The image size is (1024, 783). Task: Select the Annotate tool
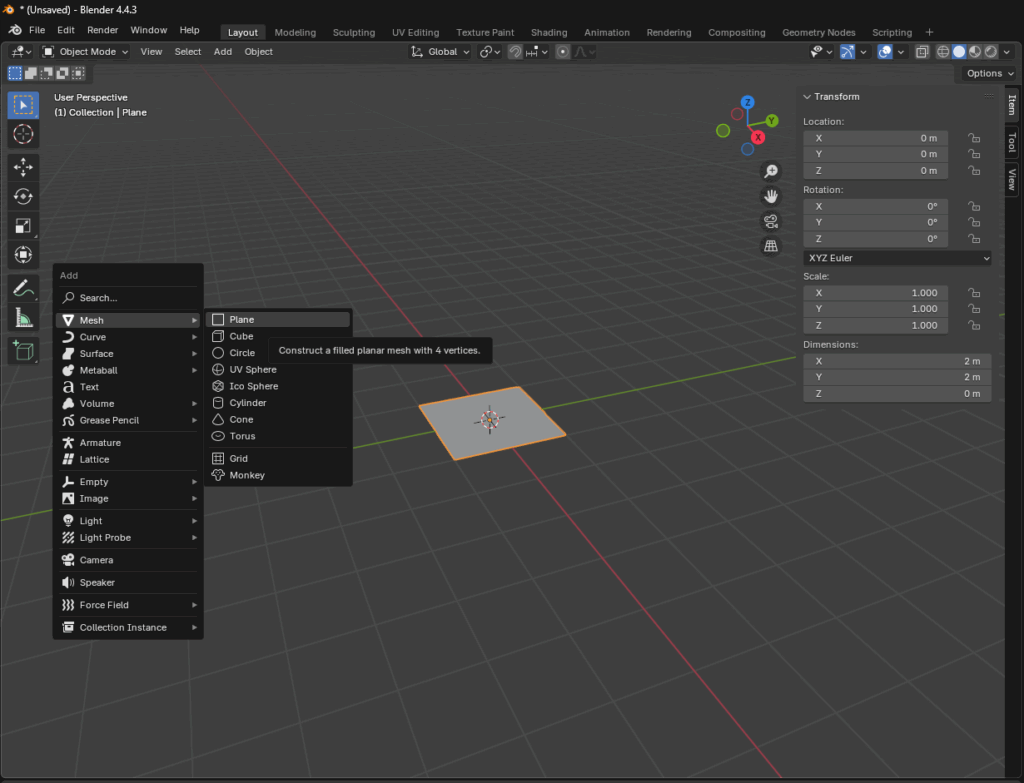click(x=23, y=288)
